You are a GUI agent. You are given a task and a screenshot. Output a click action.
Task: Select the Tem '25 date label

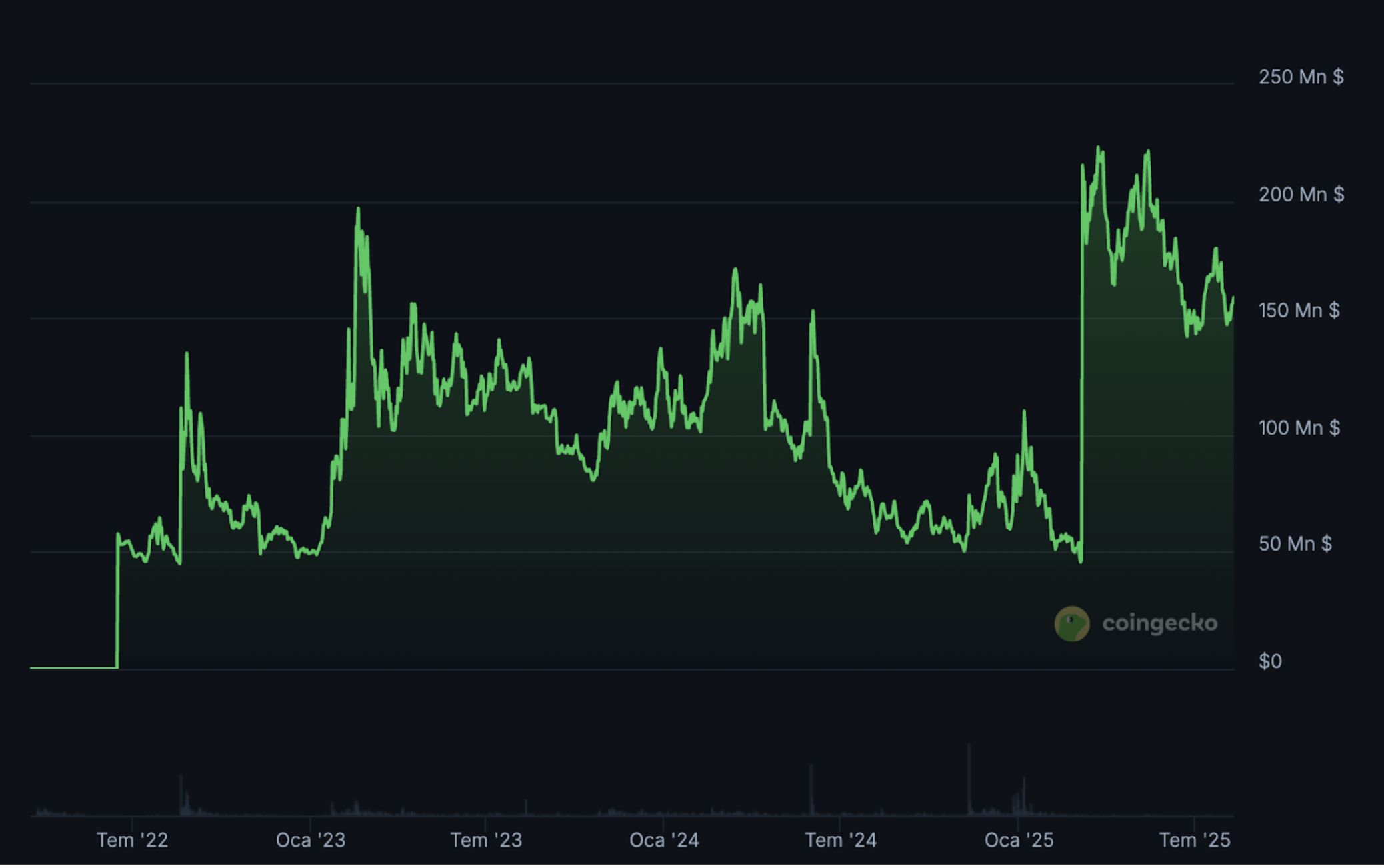click(x=1194, y=840)
